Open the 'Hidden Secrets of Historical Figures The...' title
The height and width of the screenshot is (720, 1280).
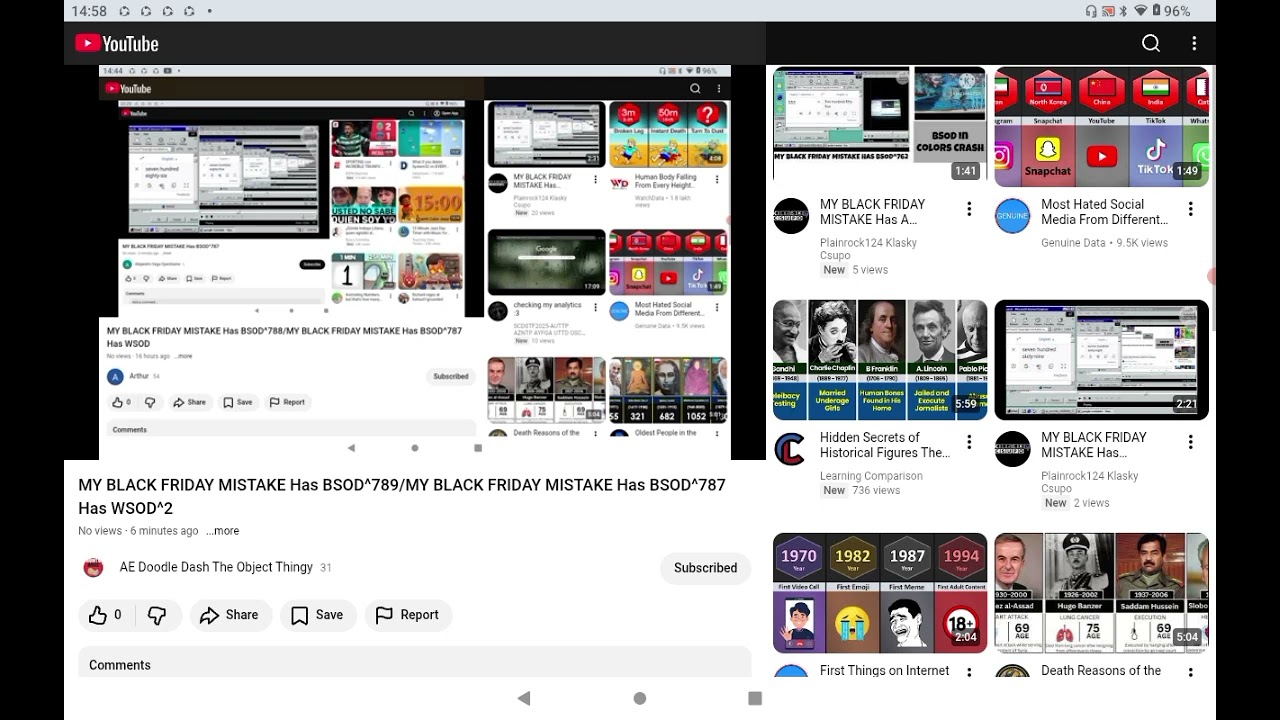885,445
